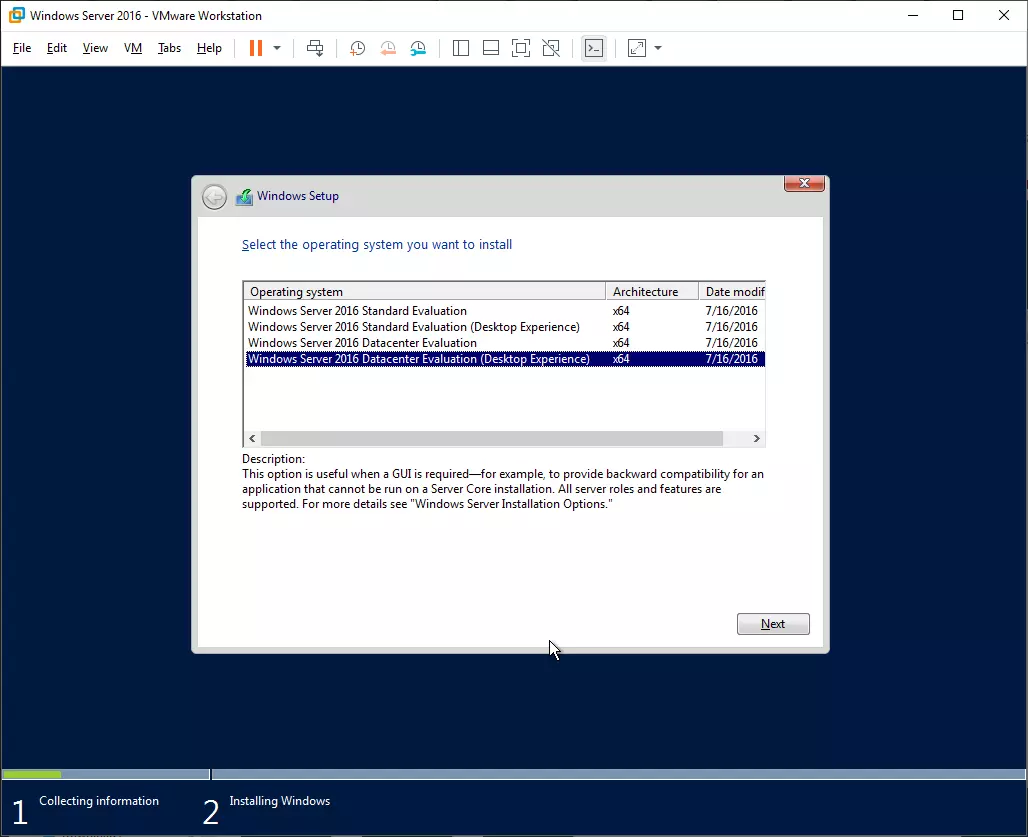Toggle Unity mode icon
Viewport: 1028px width, 837px height.
point(550,48)
